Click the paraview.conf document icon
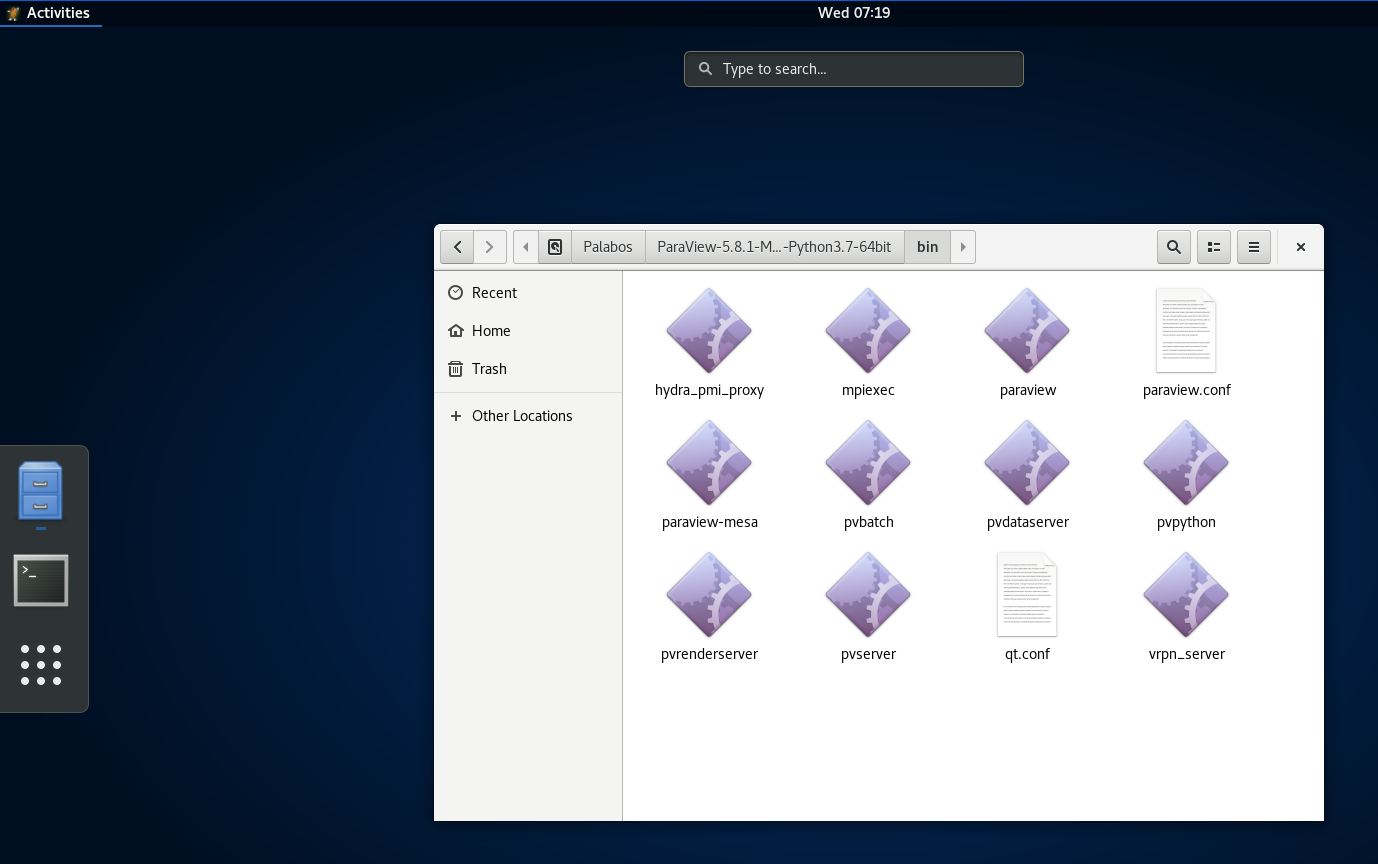Viewport: 1378px width, 864px height. pos(1186,331)
